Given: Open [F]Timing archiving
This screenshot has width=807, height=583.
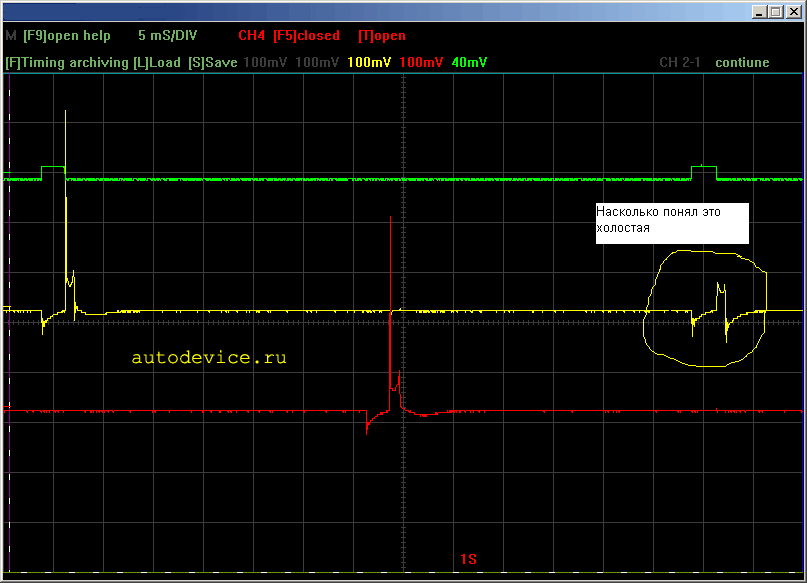Looking at the screenshot, I should (67, 63).
